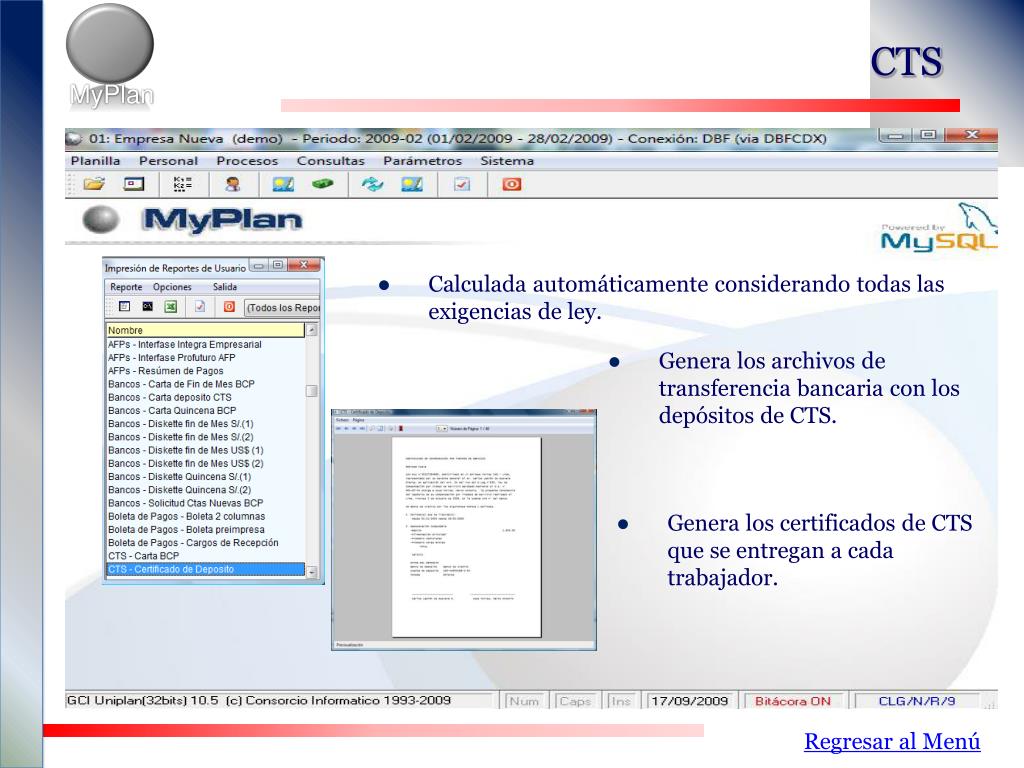
Task: Click the Num status bar indicator
Action: click(524, 701)
